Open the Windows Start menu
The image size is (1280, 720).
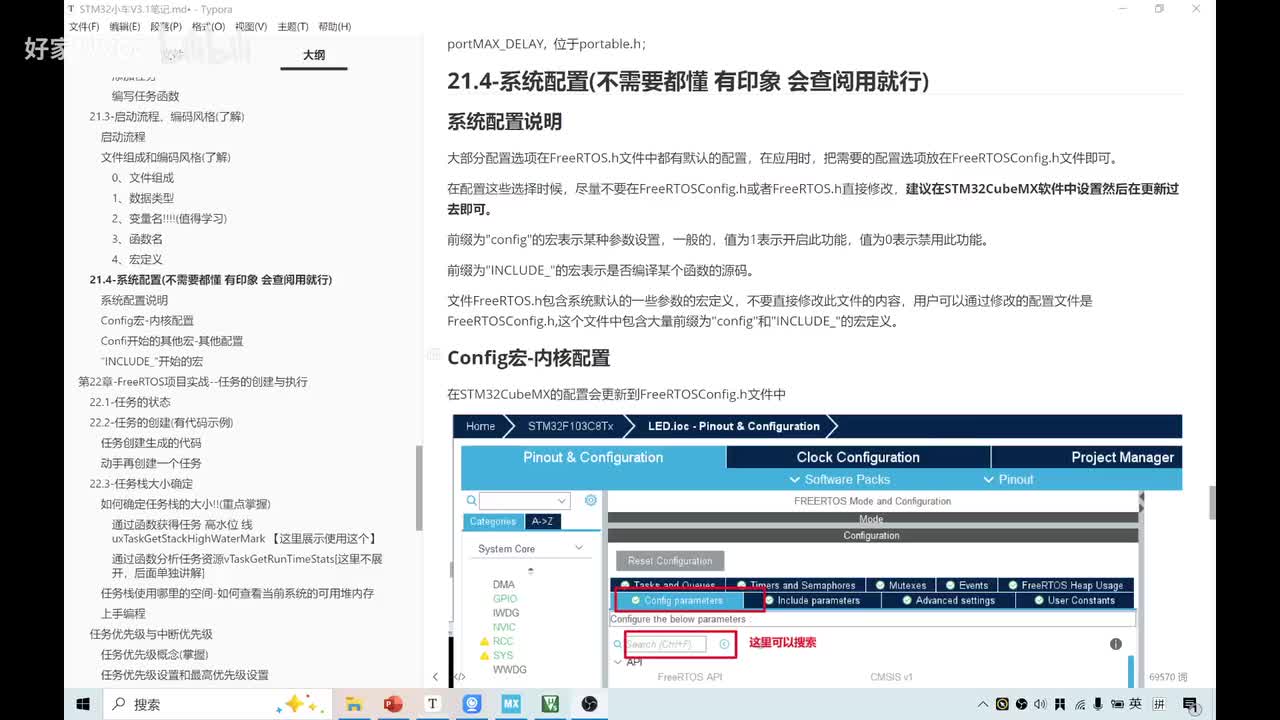point(83,704)
